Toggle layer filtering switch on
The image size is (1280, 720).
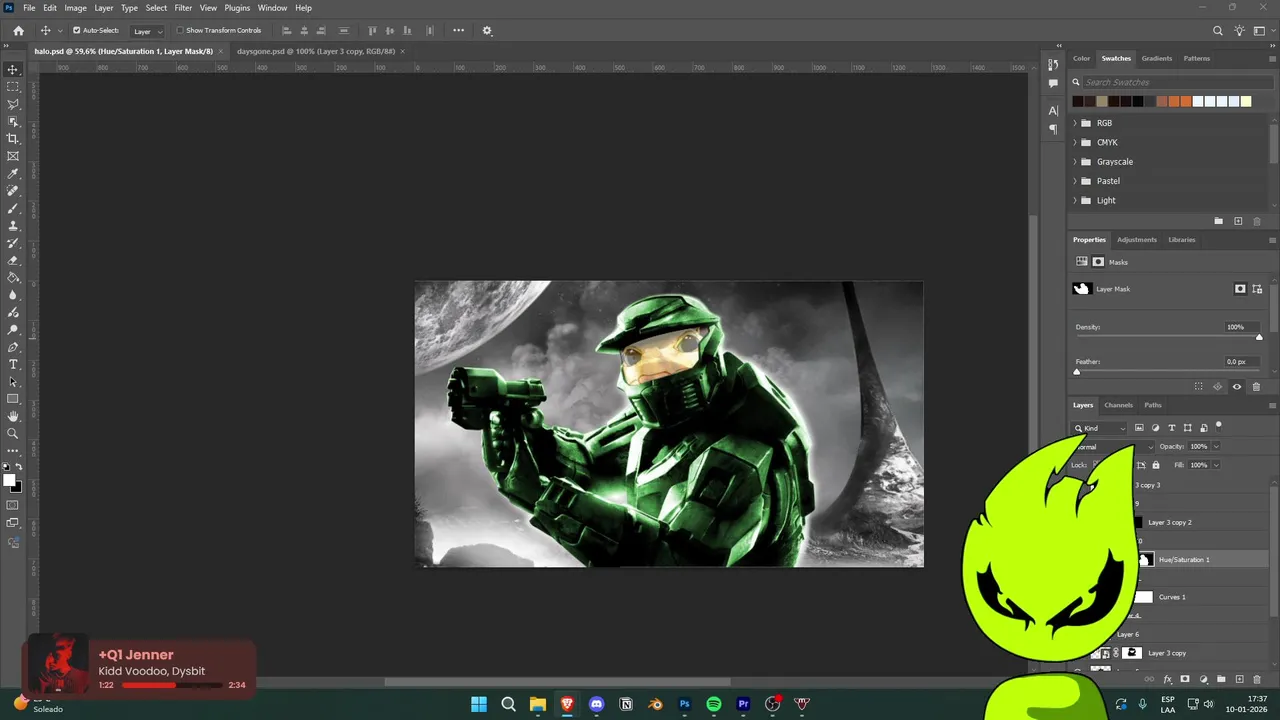(1219, 427)
